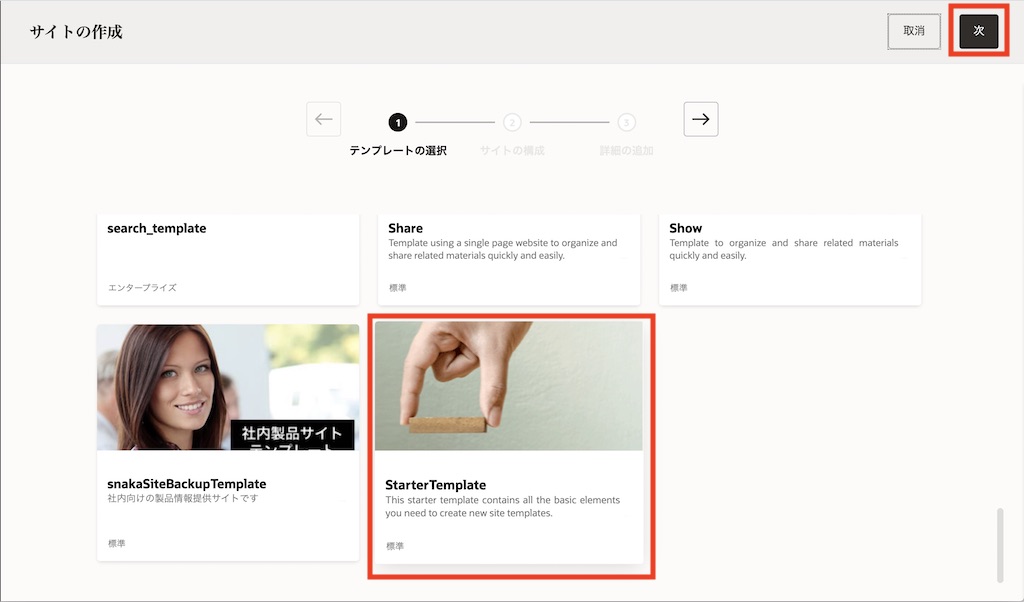Select step 1 circle in wizard

[398, 123]
